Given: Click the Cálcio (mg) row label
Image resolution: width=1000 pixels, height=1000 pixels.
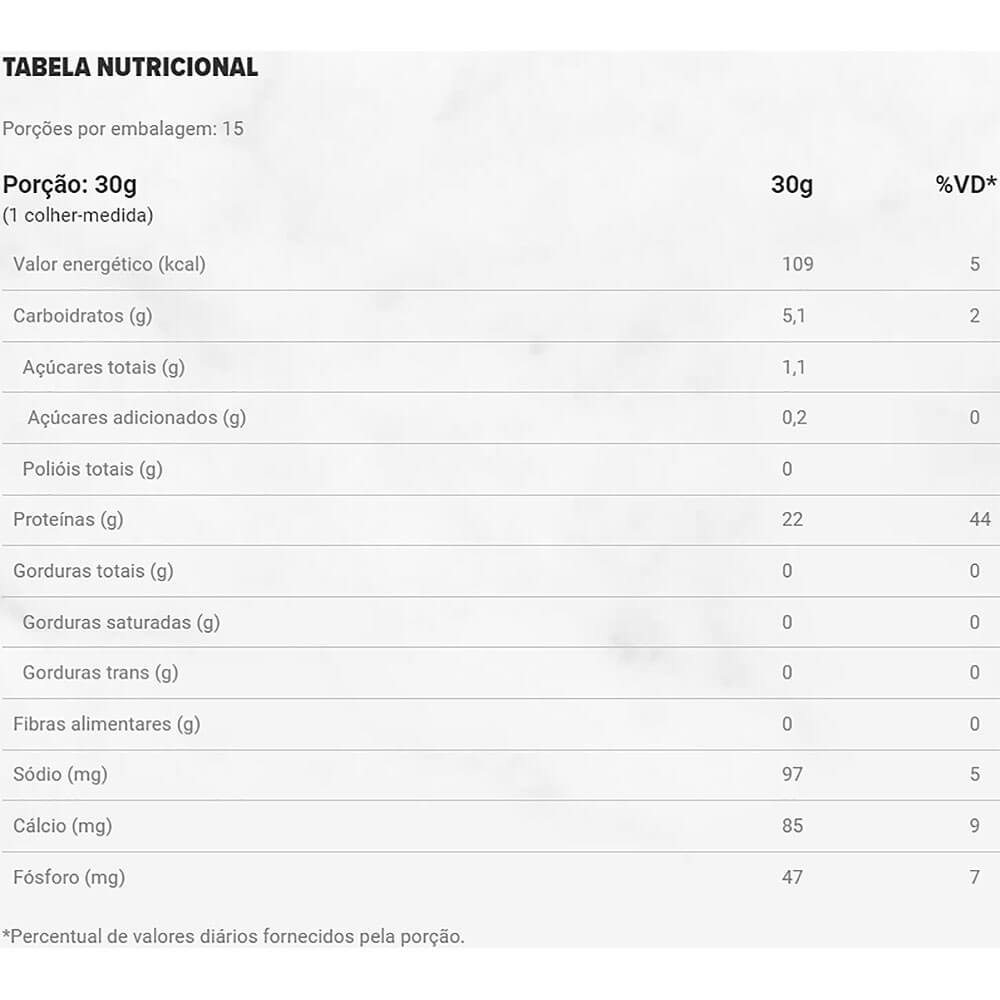Looking at the screenshot, I should pos(62,826).
